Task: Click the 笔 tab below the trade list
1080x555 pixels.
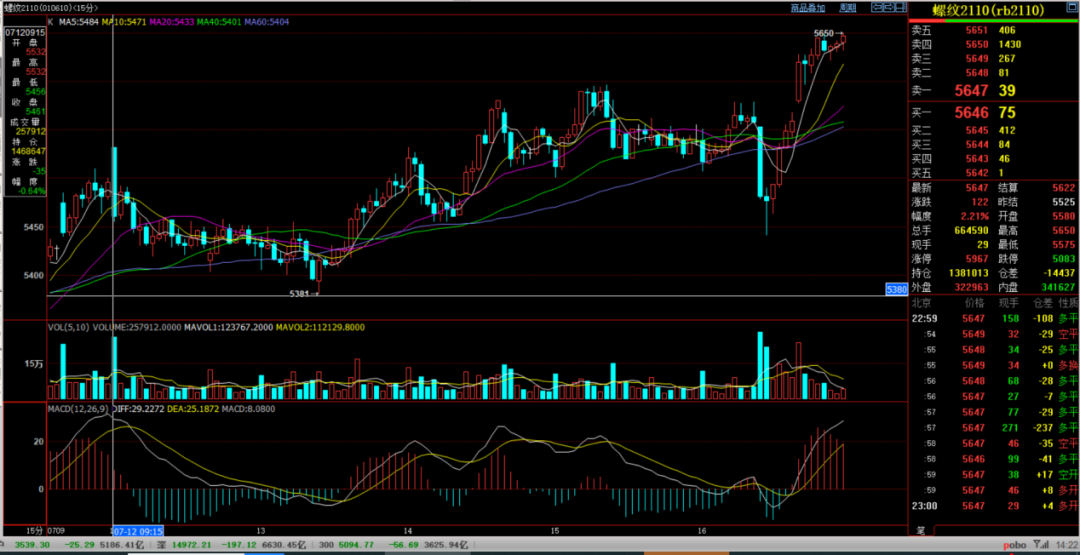Action: pyautogui.click(x=918, y=530)
